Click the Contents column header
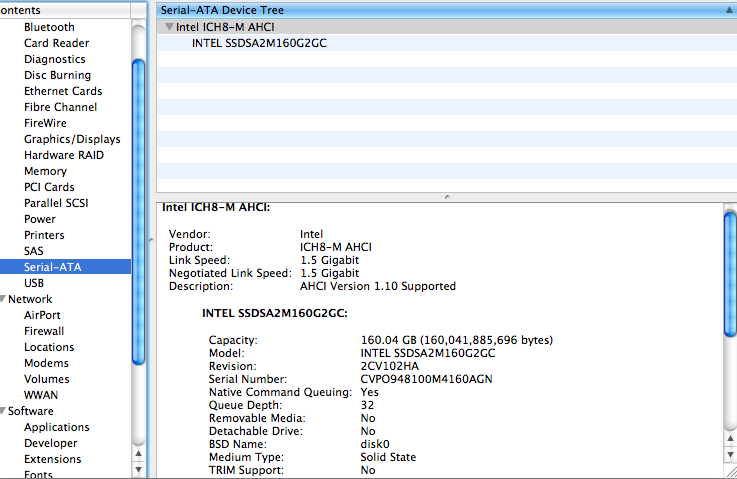 pos(65,10)
